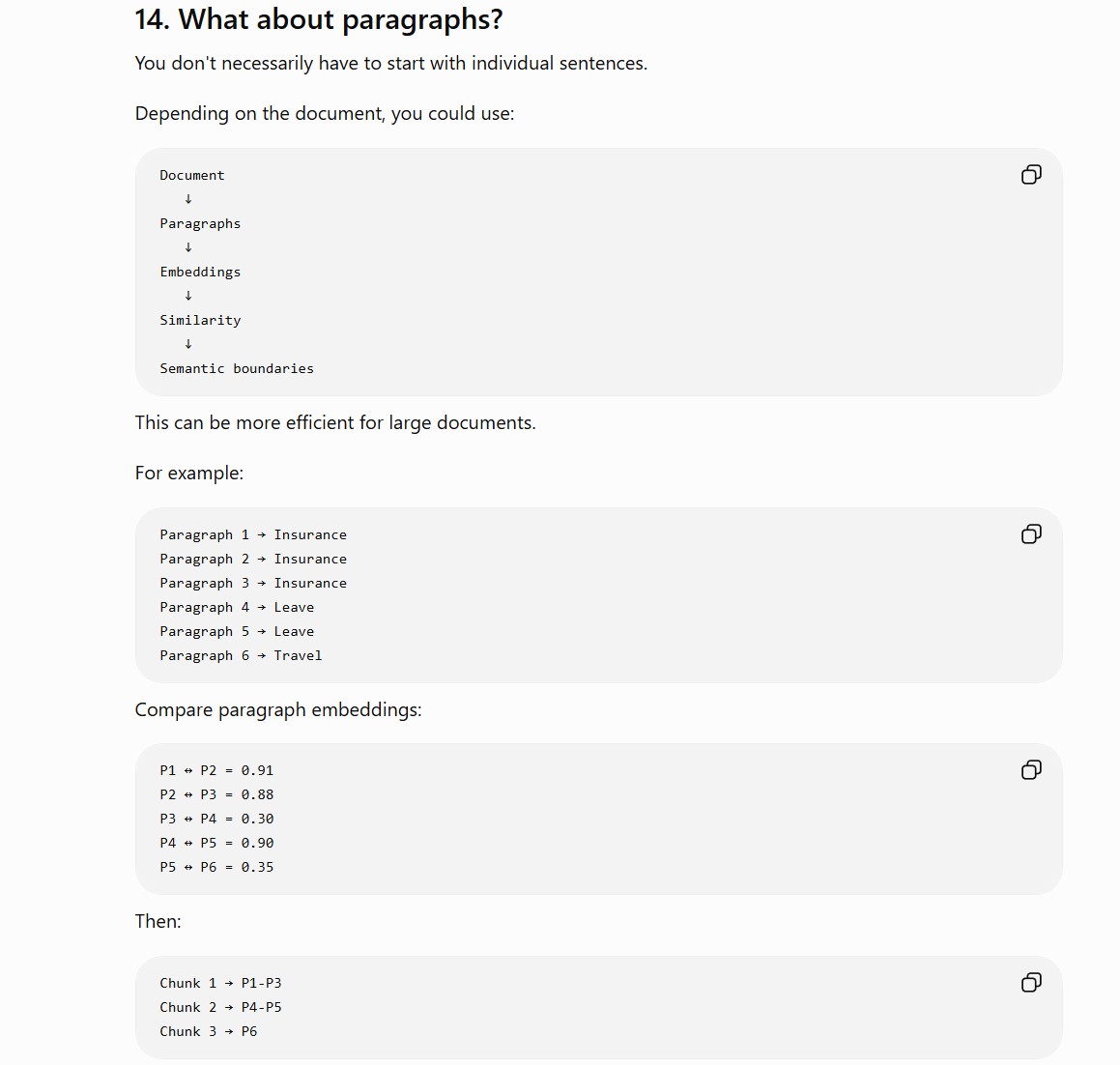Click the 'P1 ↔ P2 = 0.91' line
Screen dimensions: 1120x1065
tap(216, 770)
